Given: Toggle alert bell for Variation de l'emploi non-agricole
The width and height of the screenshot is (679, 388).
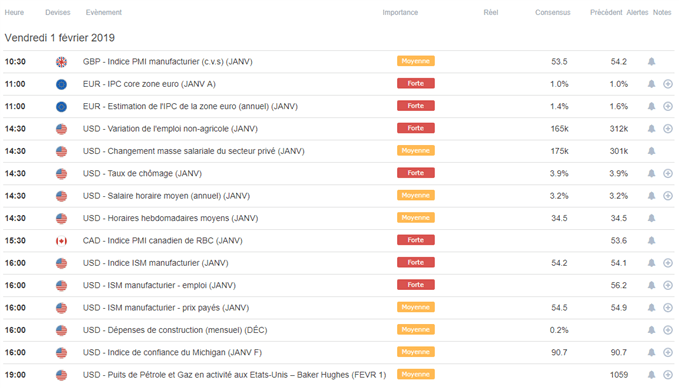Looking at the screenshot, I should pyautogui.click(x=651, y=129).
